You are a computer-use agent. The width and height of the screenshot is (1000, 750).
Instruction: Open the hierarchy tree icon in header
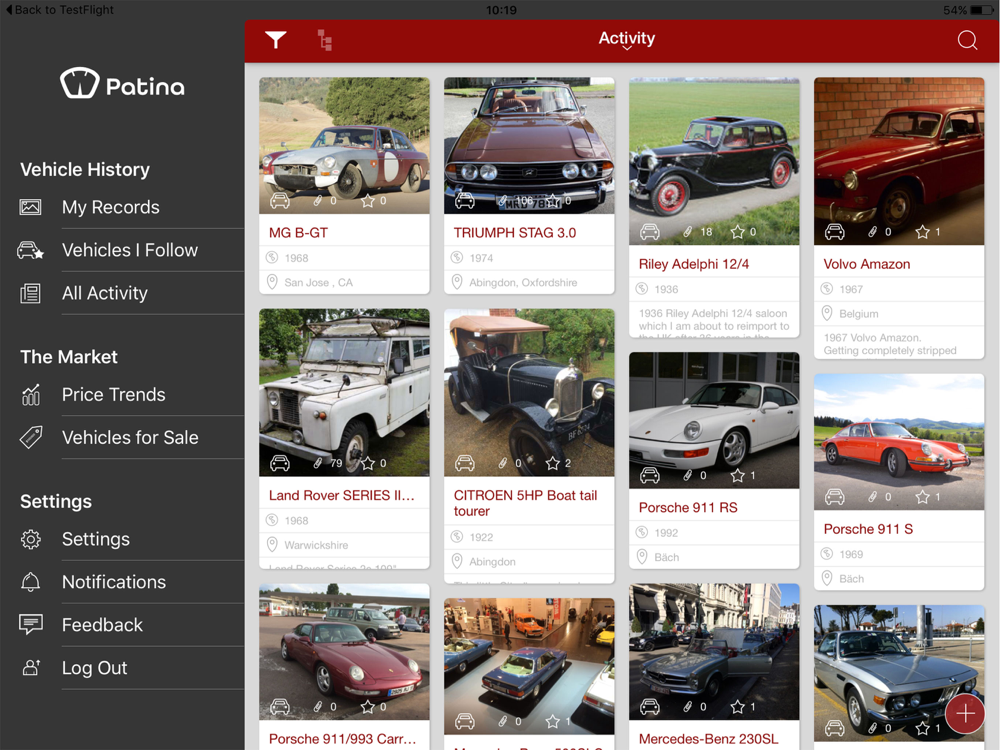click(325, 40)
